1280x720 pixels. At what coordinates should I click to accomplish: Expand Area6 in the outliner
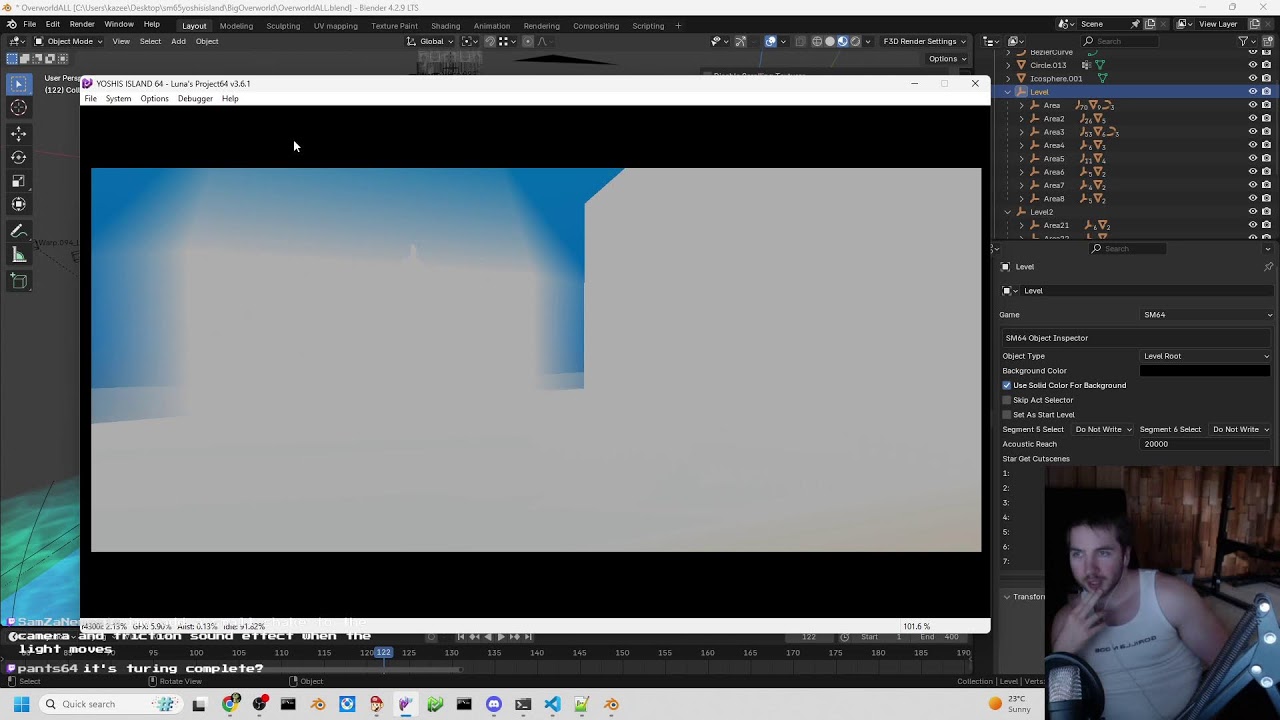(x=1021, y=172)
